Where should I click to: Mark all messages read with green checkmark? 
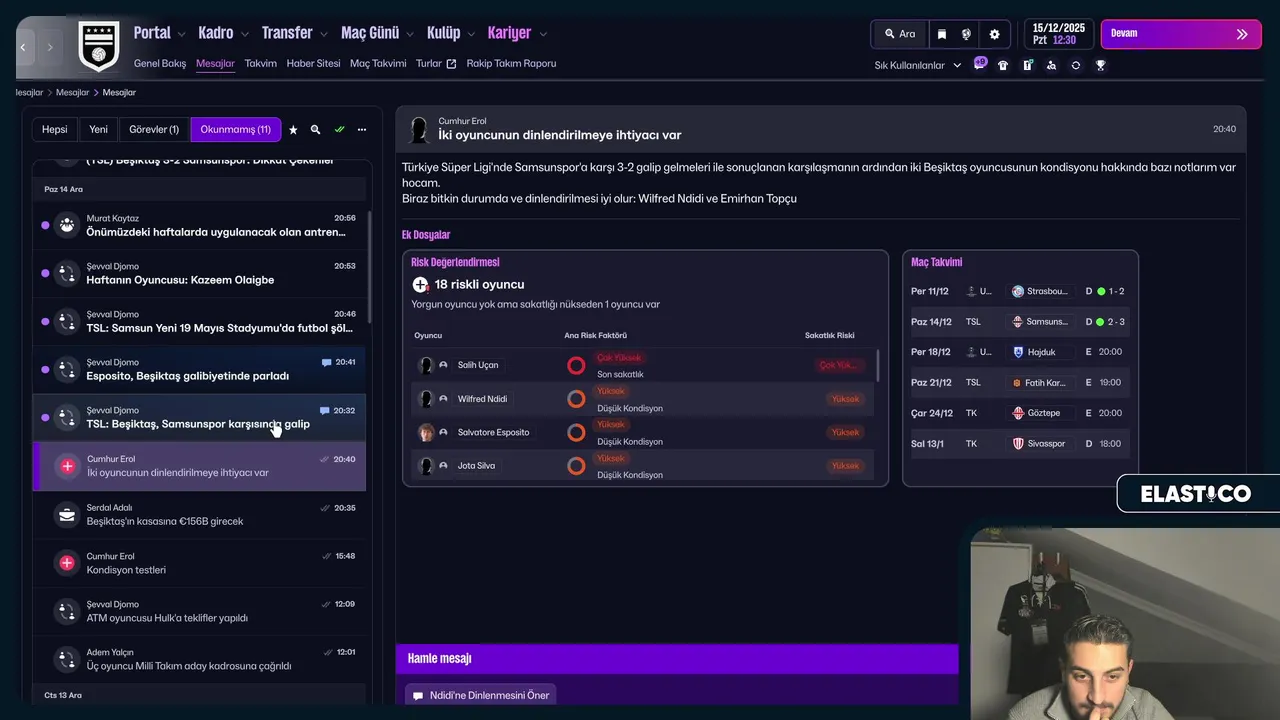(x=339, y=130)
